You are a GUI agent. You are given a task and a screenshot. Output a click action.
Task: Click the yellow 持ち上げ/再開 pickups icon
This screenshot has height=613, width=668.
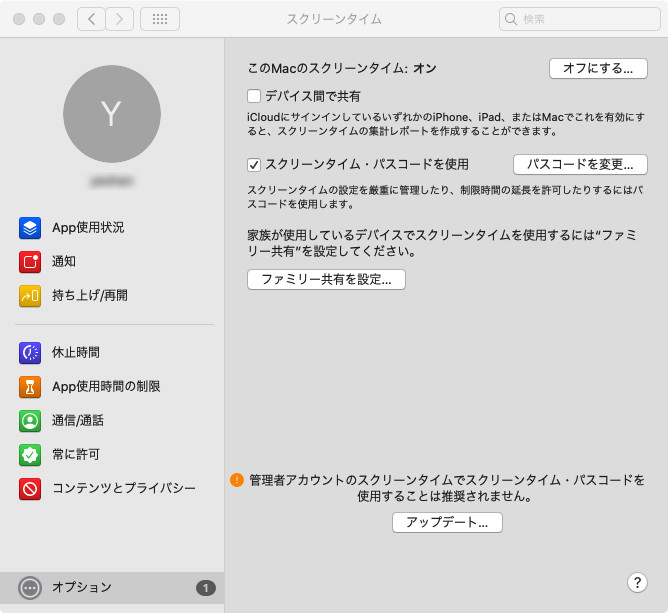(30, 296)
